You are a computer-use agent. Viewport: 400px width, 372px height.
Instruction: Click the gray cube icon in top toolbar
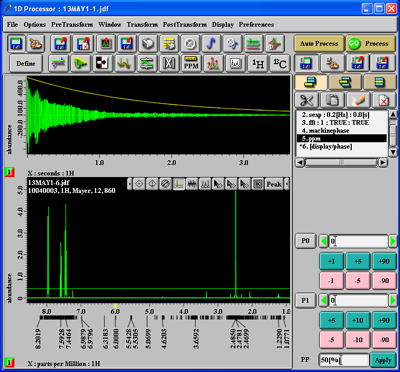point(149,44)
